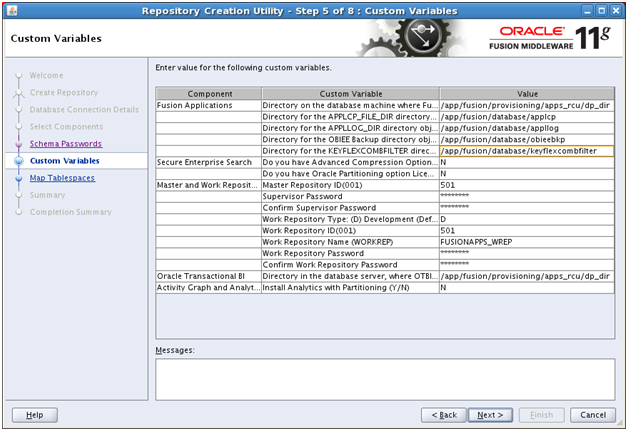This screenshot has width=628, height=431.
Task: Edit the APPLLOG_DIR value /app/fusion/database/applog
Action: point(527,128)
